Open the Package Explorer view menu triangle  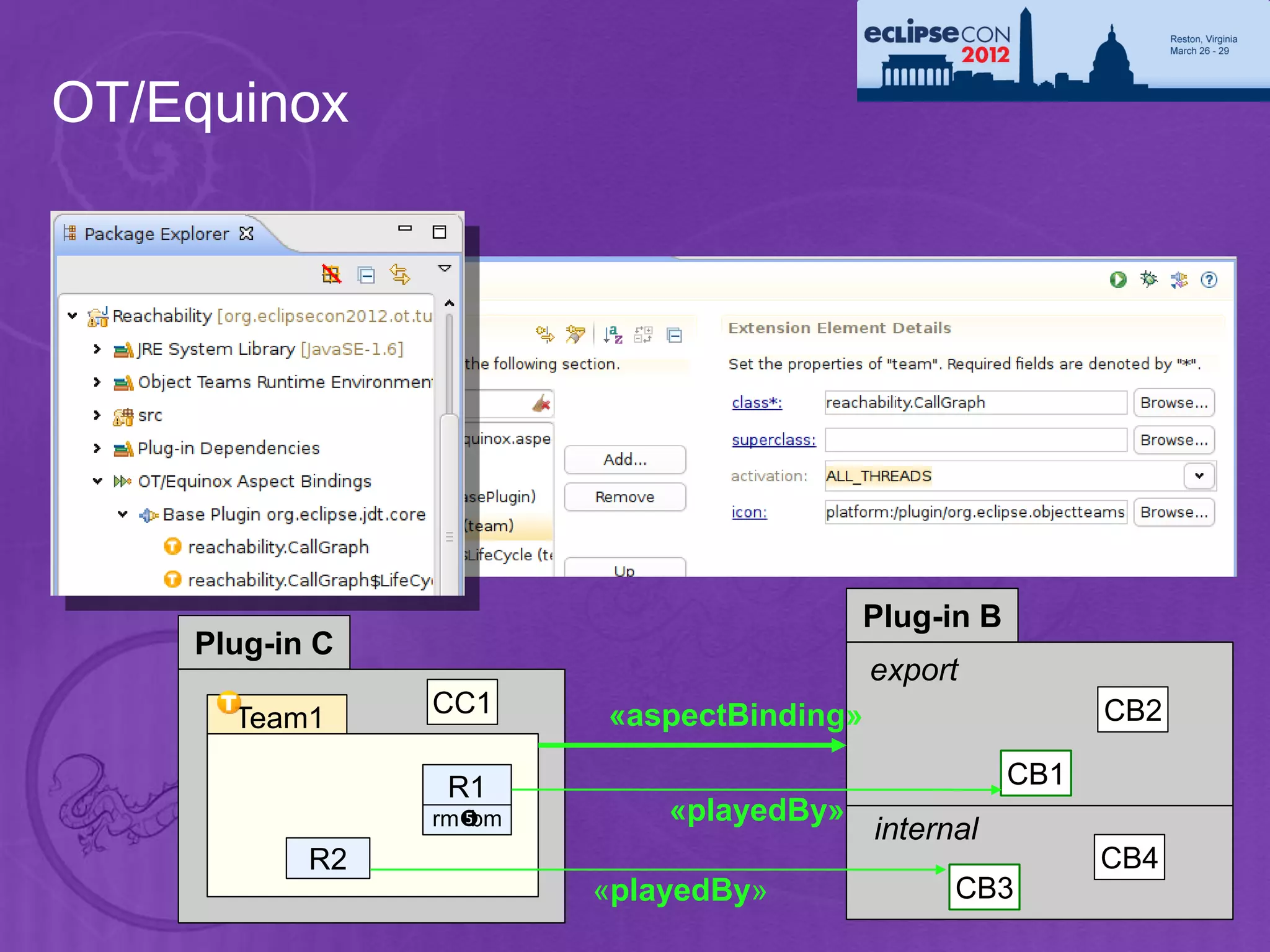445,268
